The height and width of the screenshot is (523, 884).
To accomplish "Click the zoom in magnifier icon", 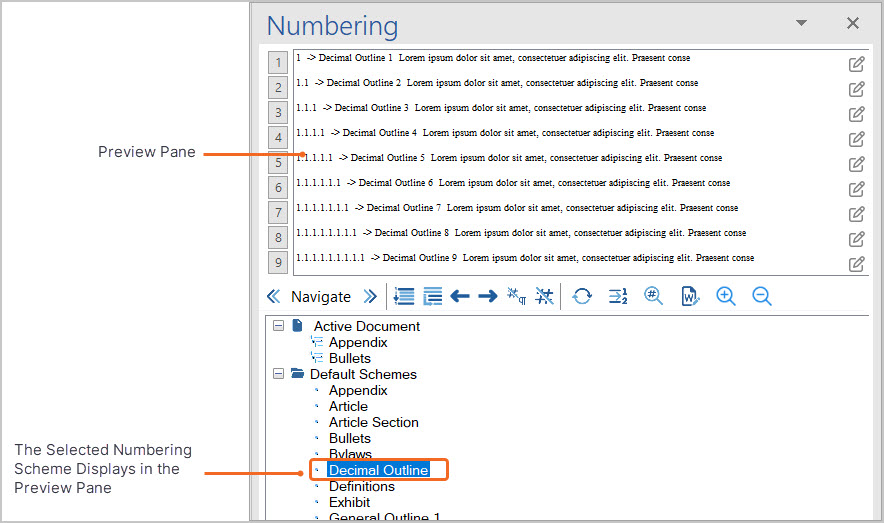I will click(x=726, y=296).
